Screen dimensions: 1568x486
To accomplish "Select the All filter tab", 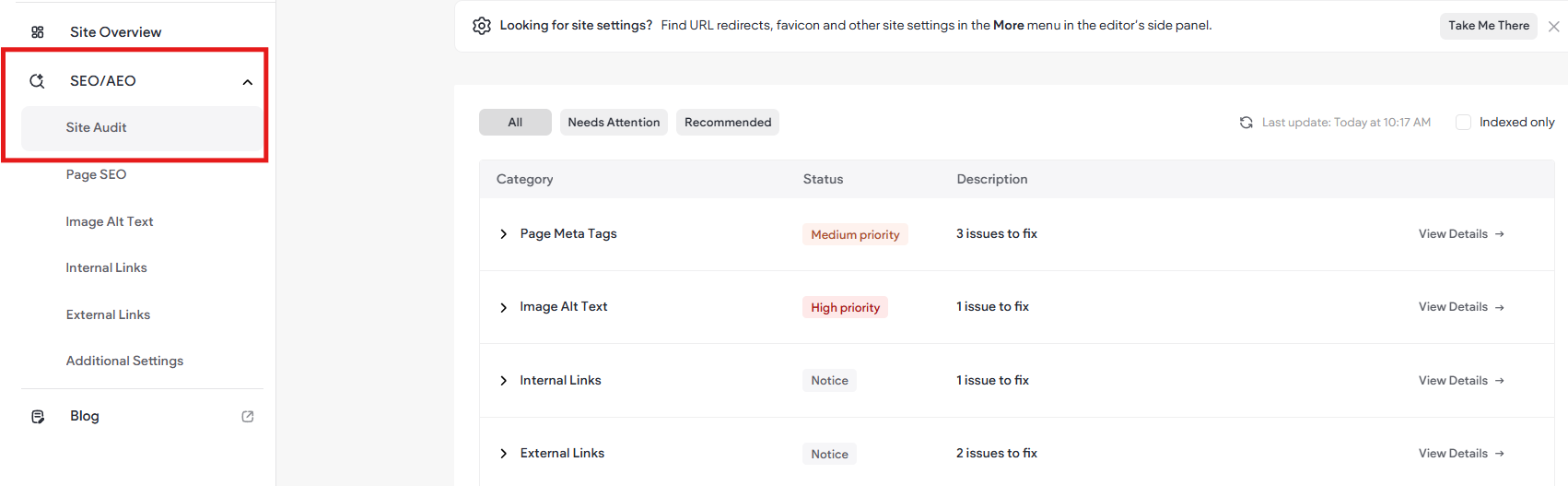I will click(515, 123).
